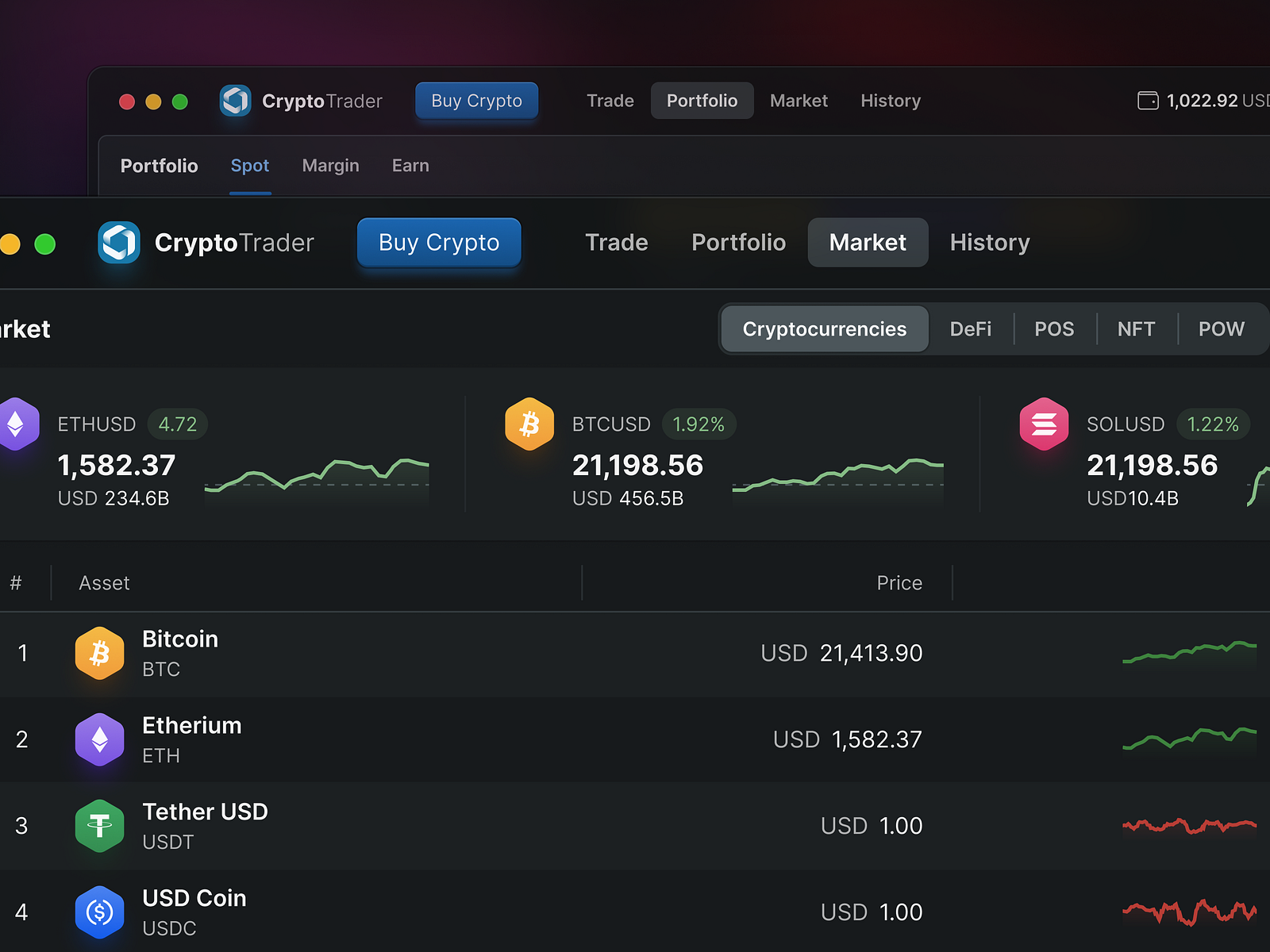Click the BTCUSD ticker Bitcoin icon
This screenshot has width=1270, height=952.
point(529,424)
